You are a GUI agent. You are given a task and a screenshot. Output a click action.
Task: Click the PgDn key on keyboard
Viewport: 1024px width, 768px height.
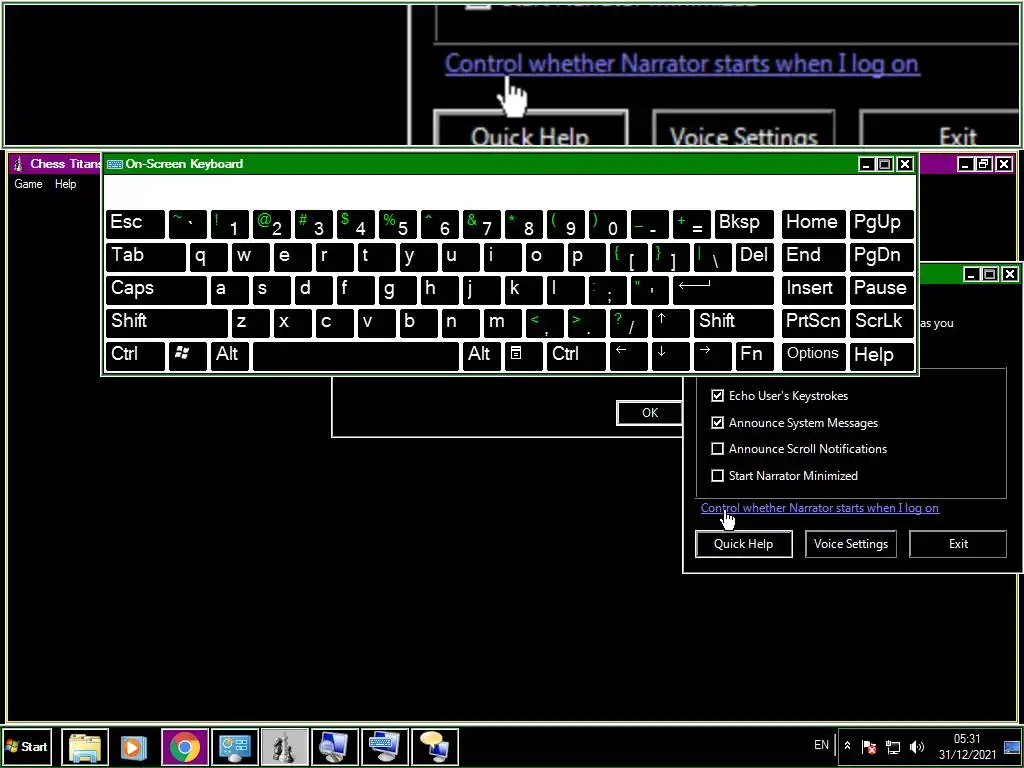[x=881, y=257]
